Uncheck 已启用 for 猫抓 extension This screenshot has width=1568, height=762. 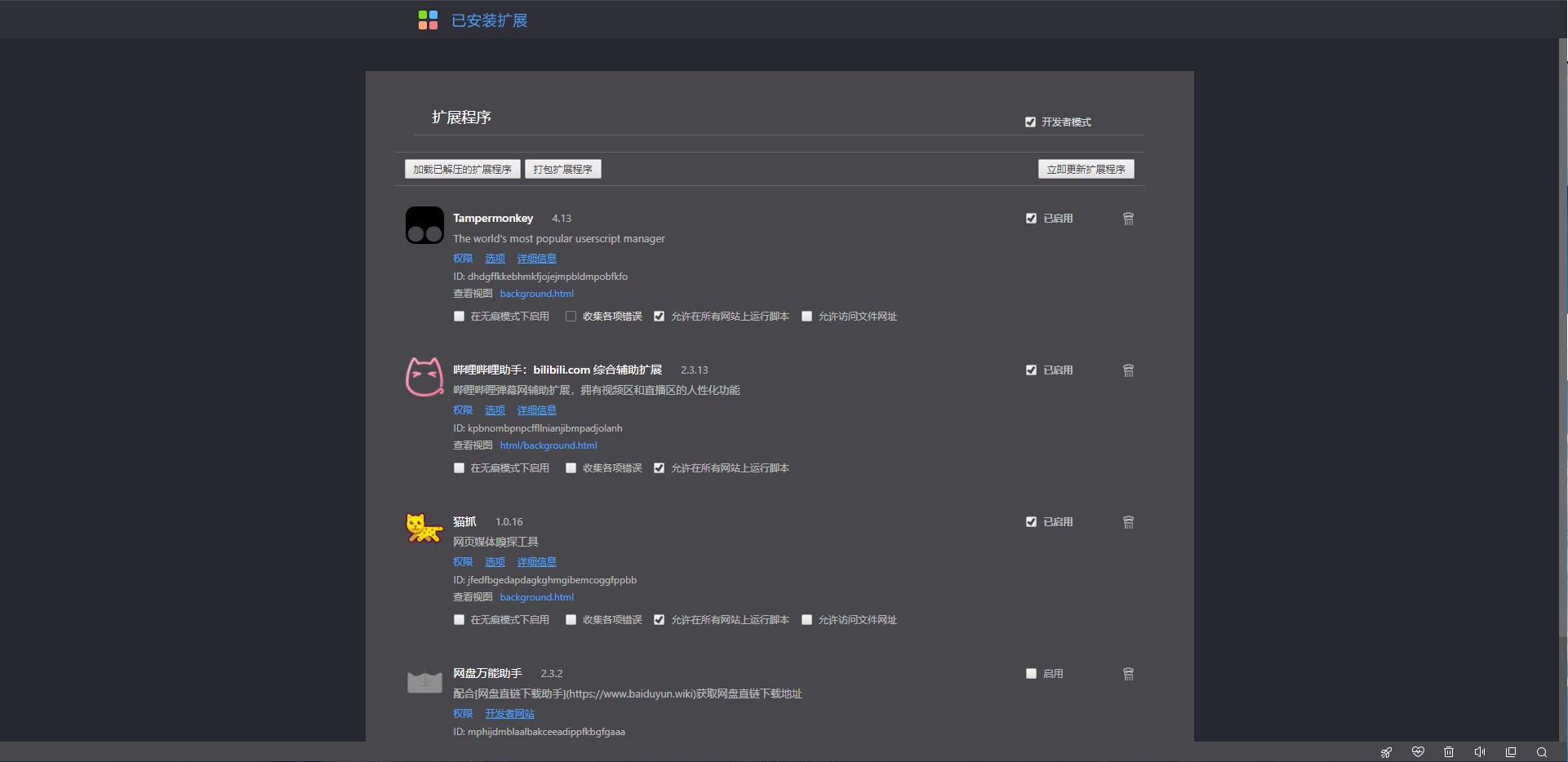(1031, 522)
